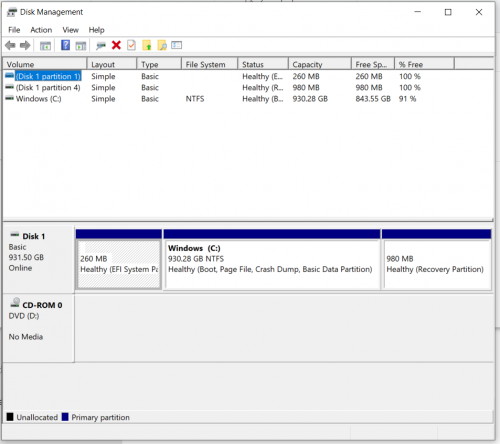
Task: Sort by the Capacity column header
Action: (320, 64)
